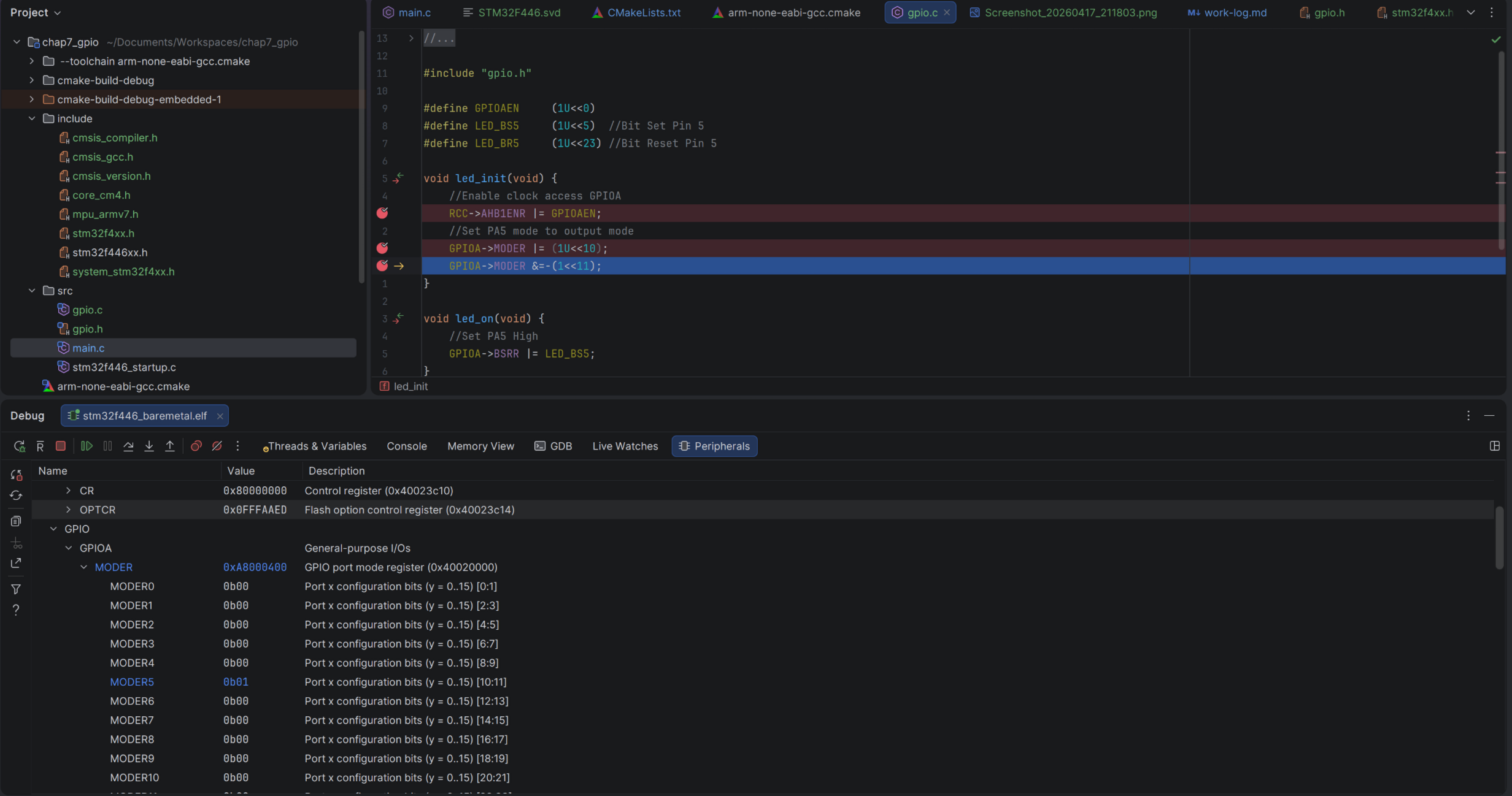This screenshot has height=796, width=1512.
Task: Toggle the breakpoint on RCC->AHB1ENR line
Action: [x=382, y=213]
